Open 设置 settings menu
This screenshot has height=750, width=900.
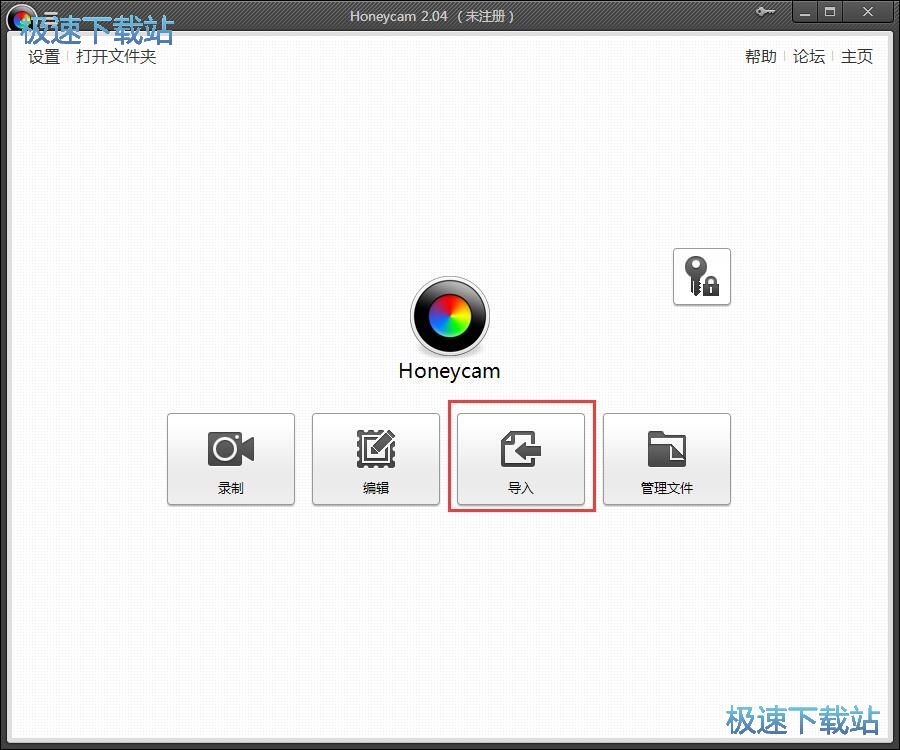(x=44, y=57)
